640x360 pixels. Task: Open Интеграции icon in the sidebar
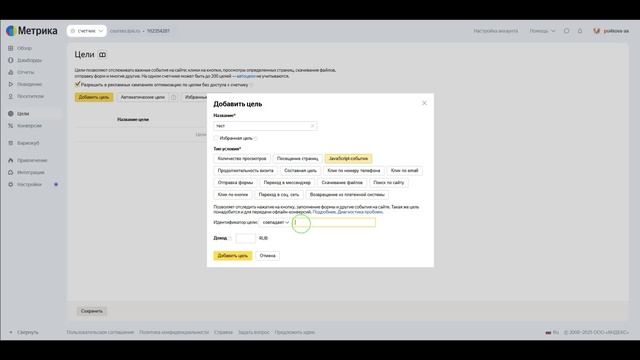pos(11,172)
